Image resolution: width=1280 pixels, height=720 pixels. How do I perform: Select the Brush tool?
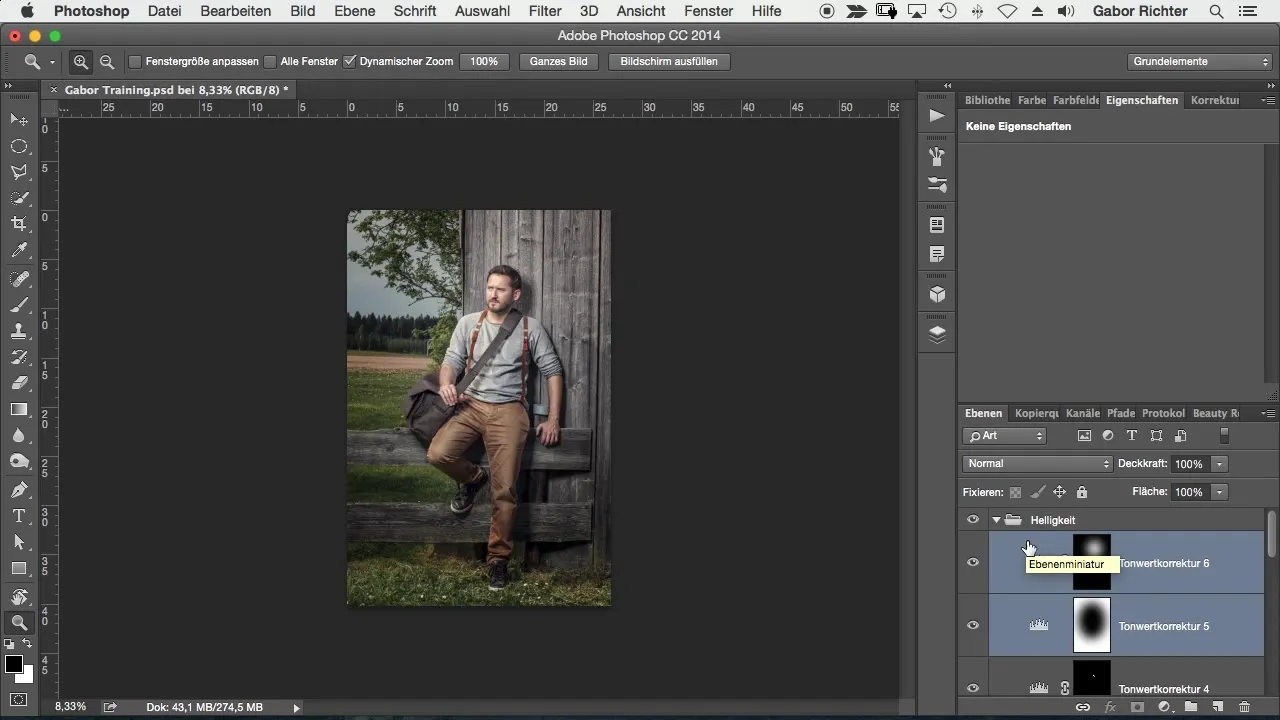[x=19, y=305]
